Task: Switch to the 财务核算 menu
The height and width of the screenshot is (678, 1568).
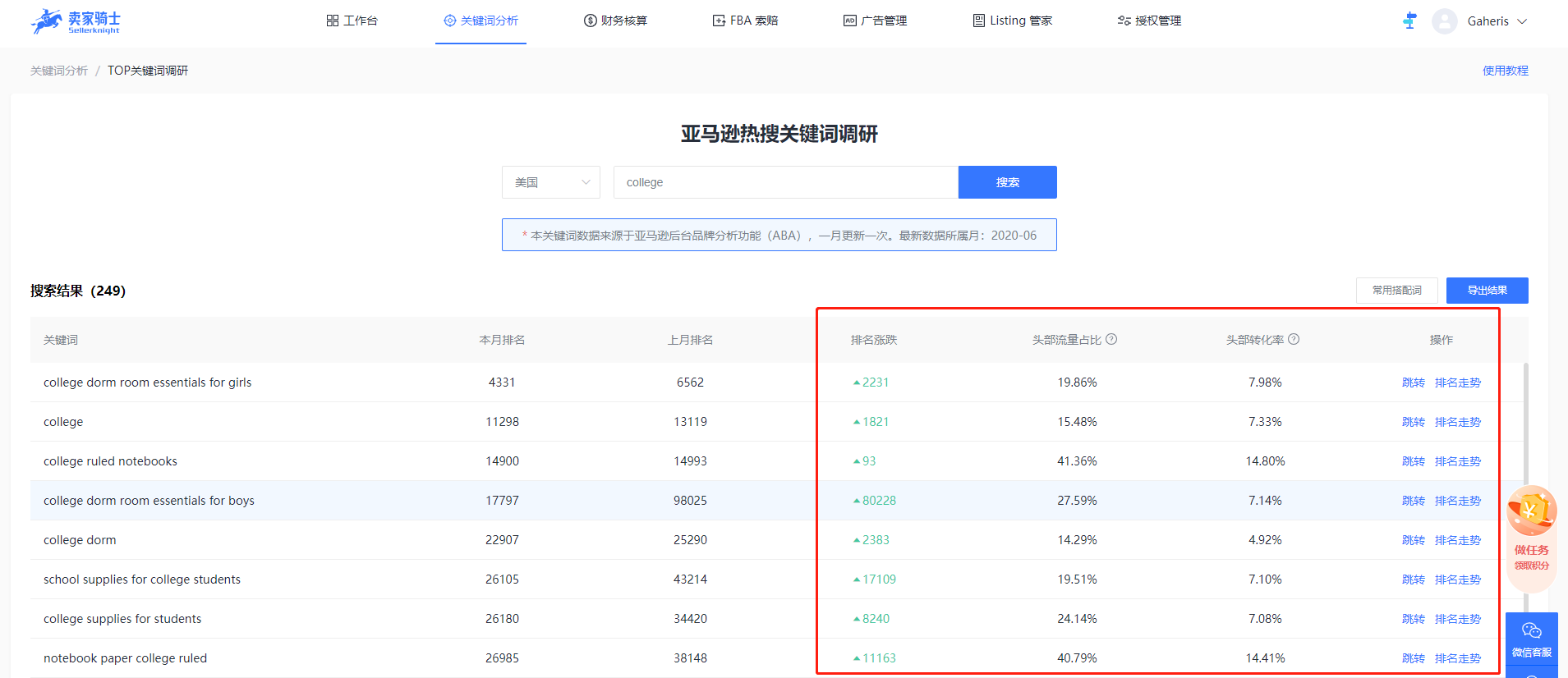Action: click(615, 21)
